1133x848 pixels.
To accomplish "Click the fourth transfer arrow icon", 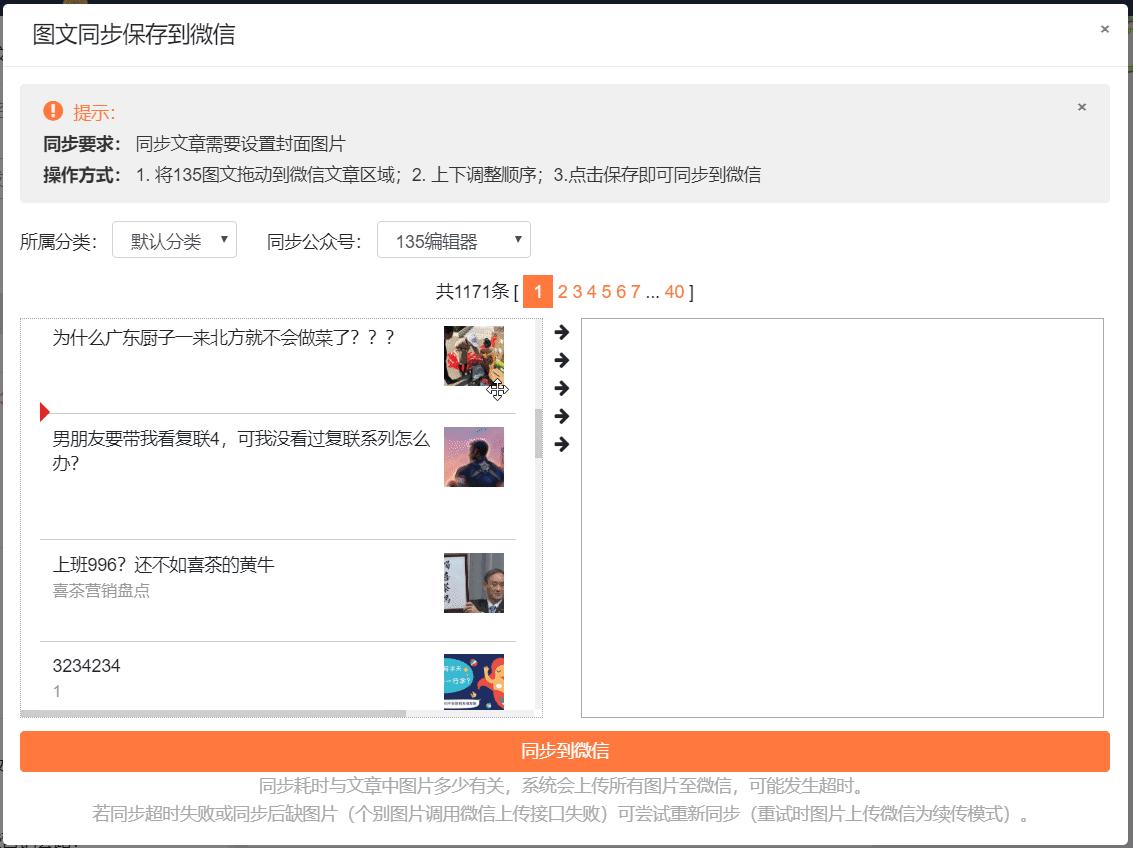I will (562, 417).
